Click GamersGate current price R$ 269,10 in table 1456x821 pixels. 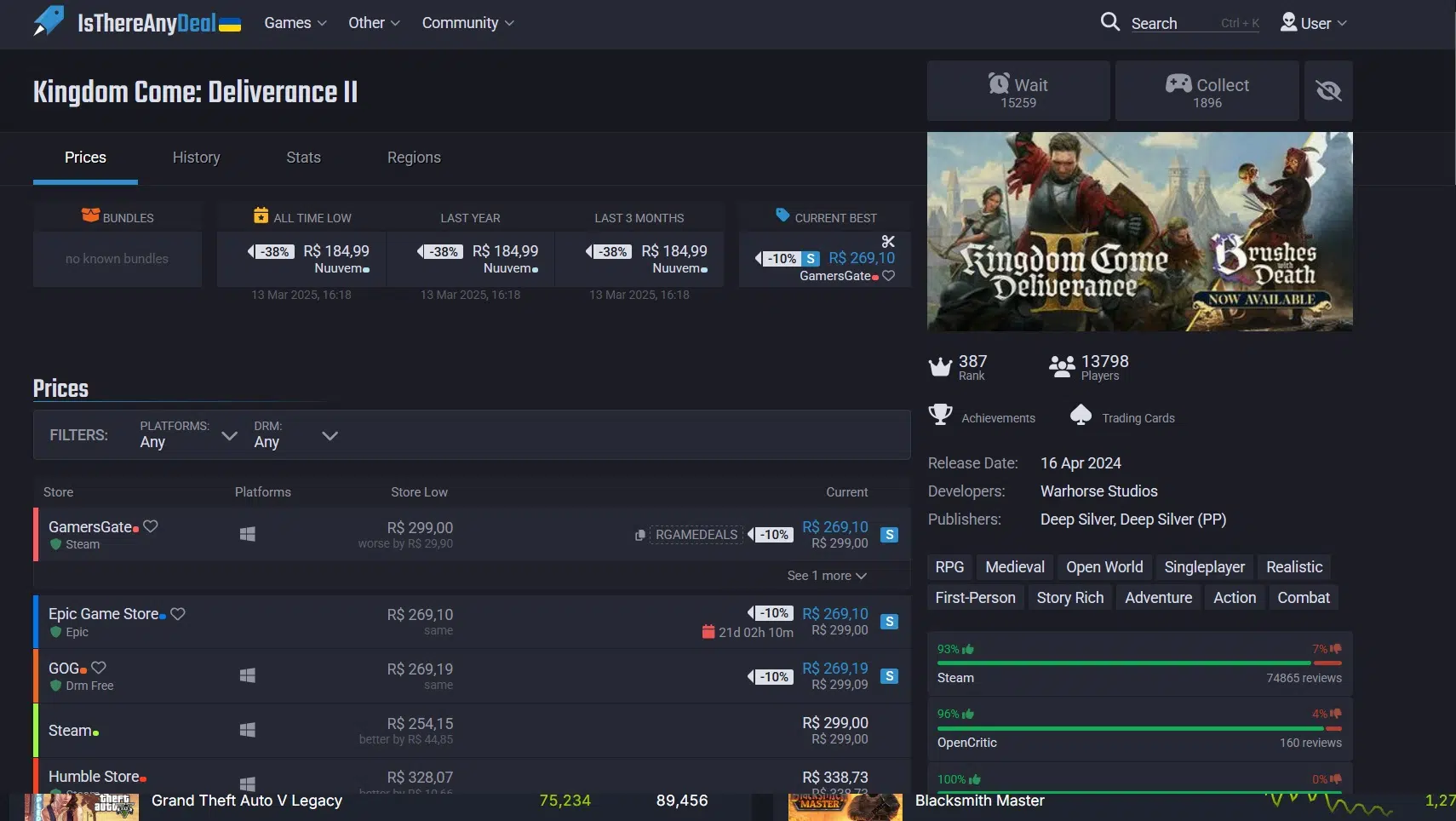(x=835, y=527)
